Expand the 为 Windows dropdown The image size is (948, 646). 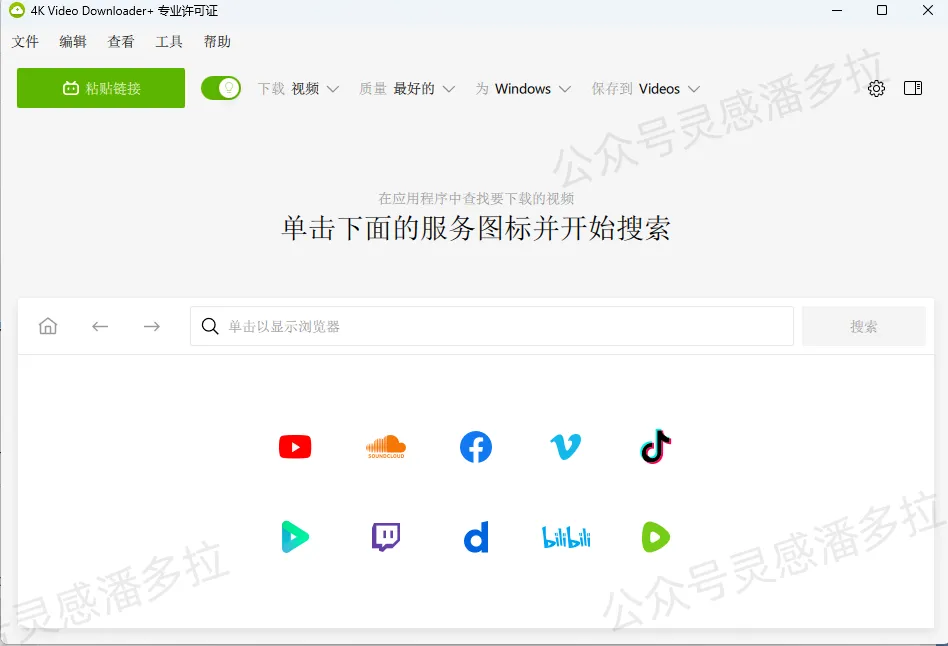tap(523, 89)
